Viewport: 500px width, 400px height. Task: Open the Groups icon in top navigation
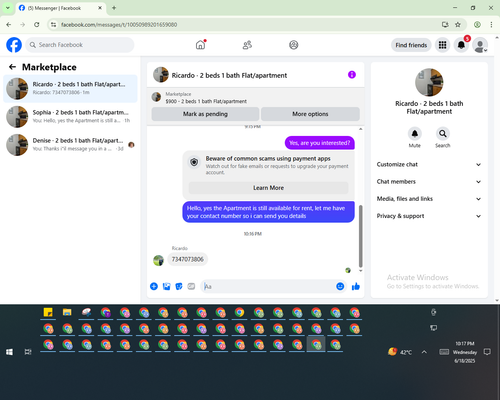294,45
